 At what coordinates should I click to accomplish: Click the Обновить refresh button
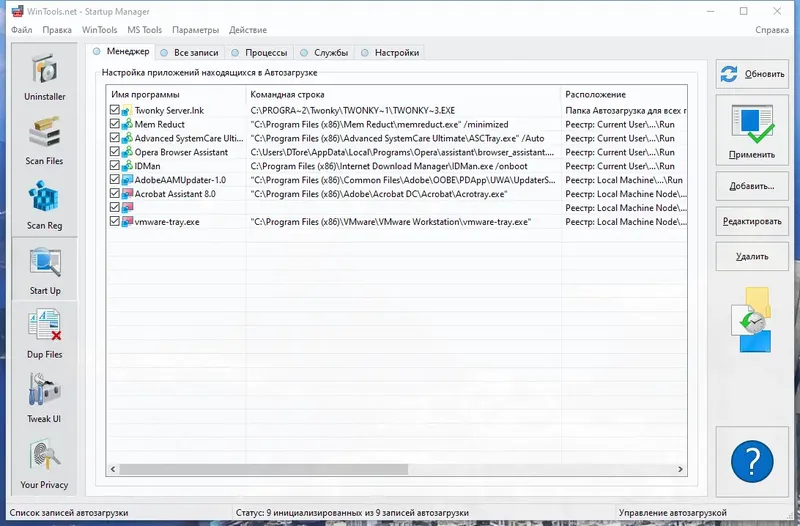tap(752, 74)
